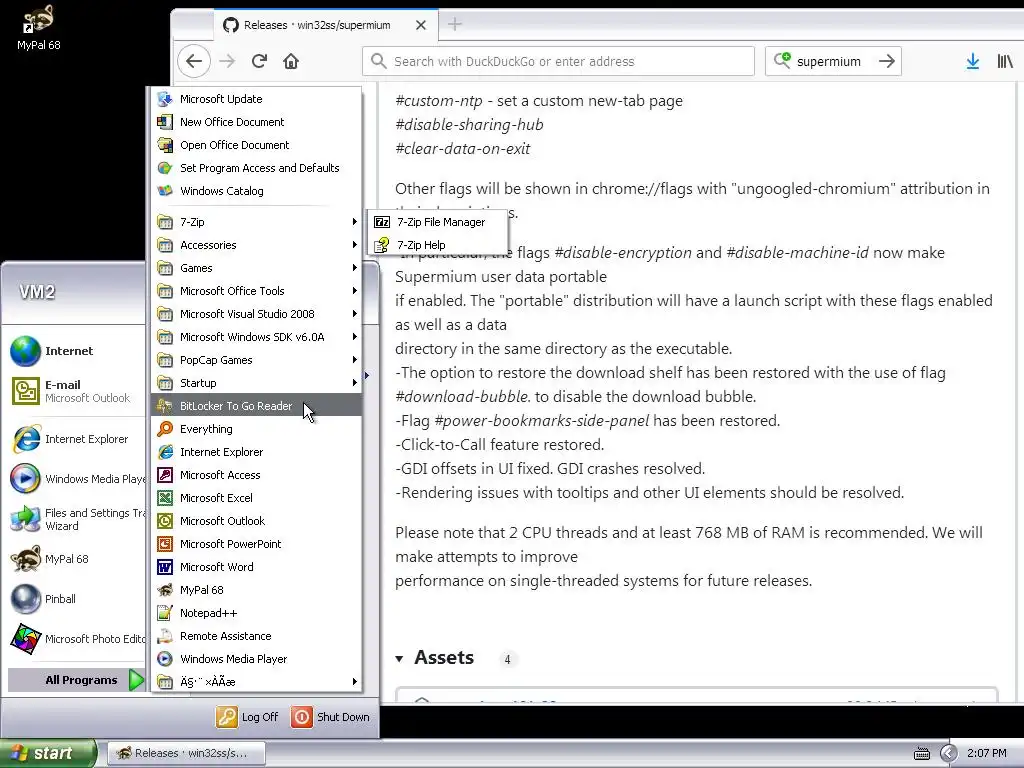Open downloads arrow icon in toolbar
Viewport: 1024px width, 768px height.
[972, 61]
